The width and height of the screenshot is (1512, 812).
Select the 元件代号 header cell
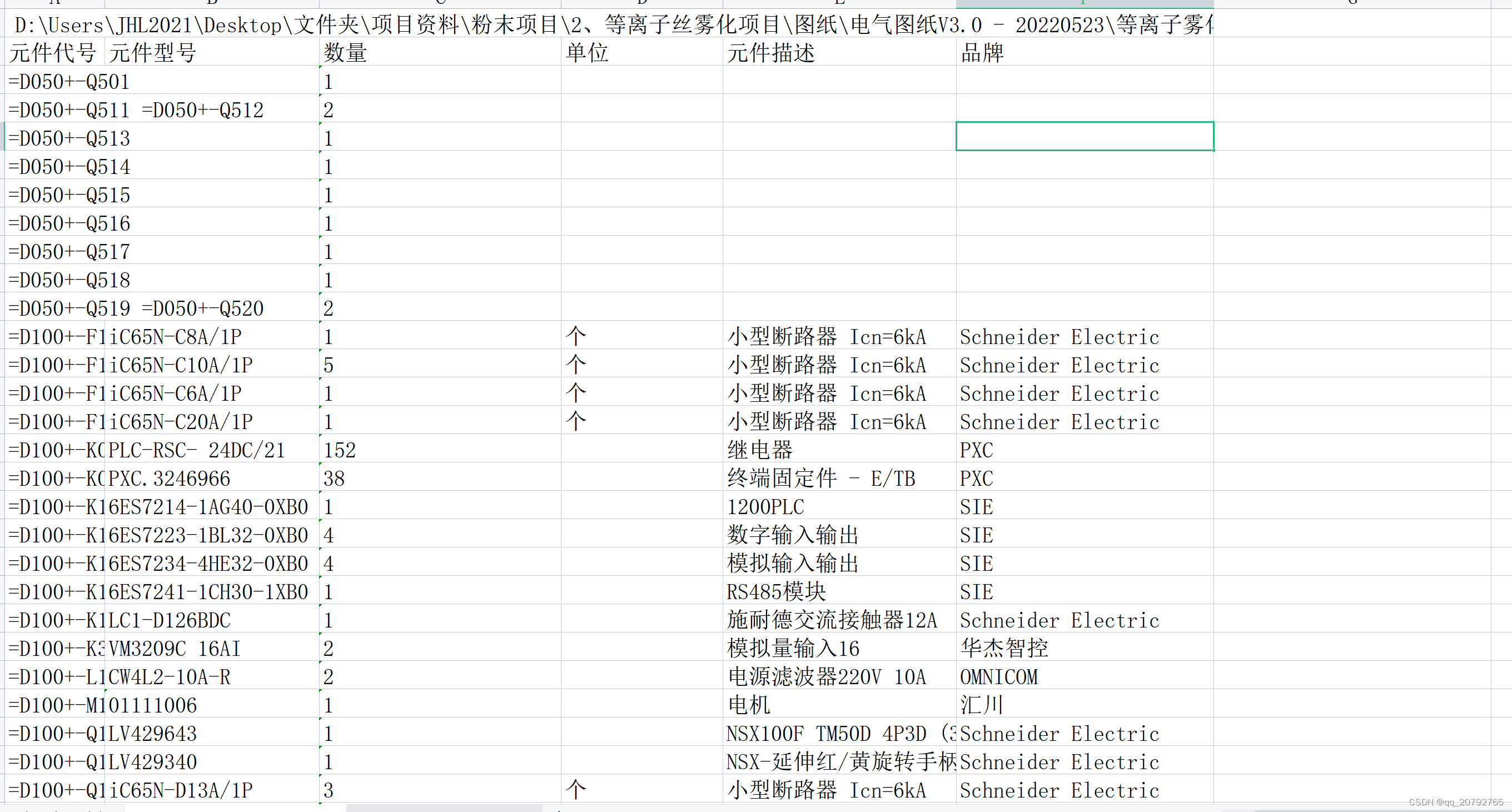[54, 52]
